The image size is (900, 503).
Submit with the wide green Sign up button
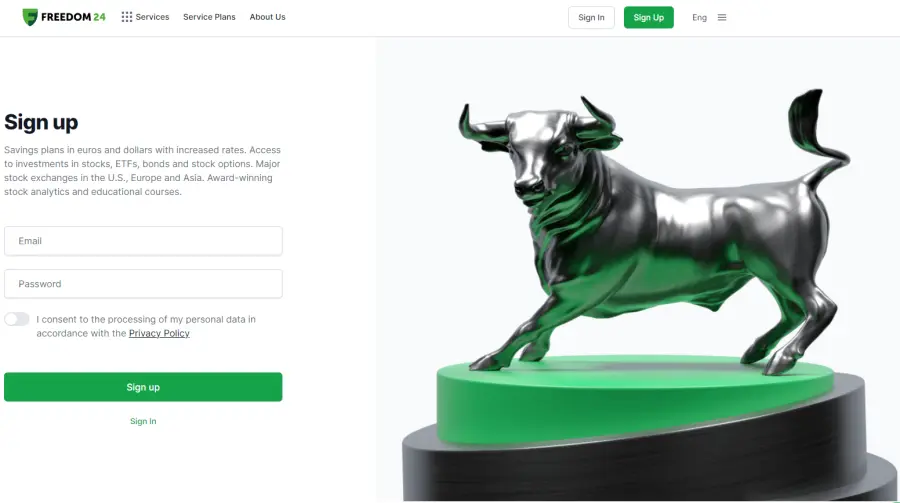pos(143,387)
